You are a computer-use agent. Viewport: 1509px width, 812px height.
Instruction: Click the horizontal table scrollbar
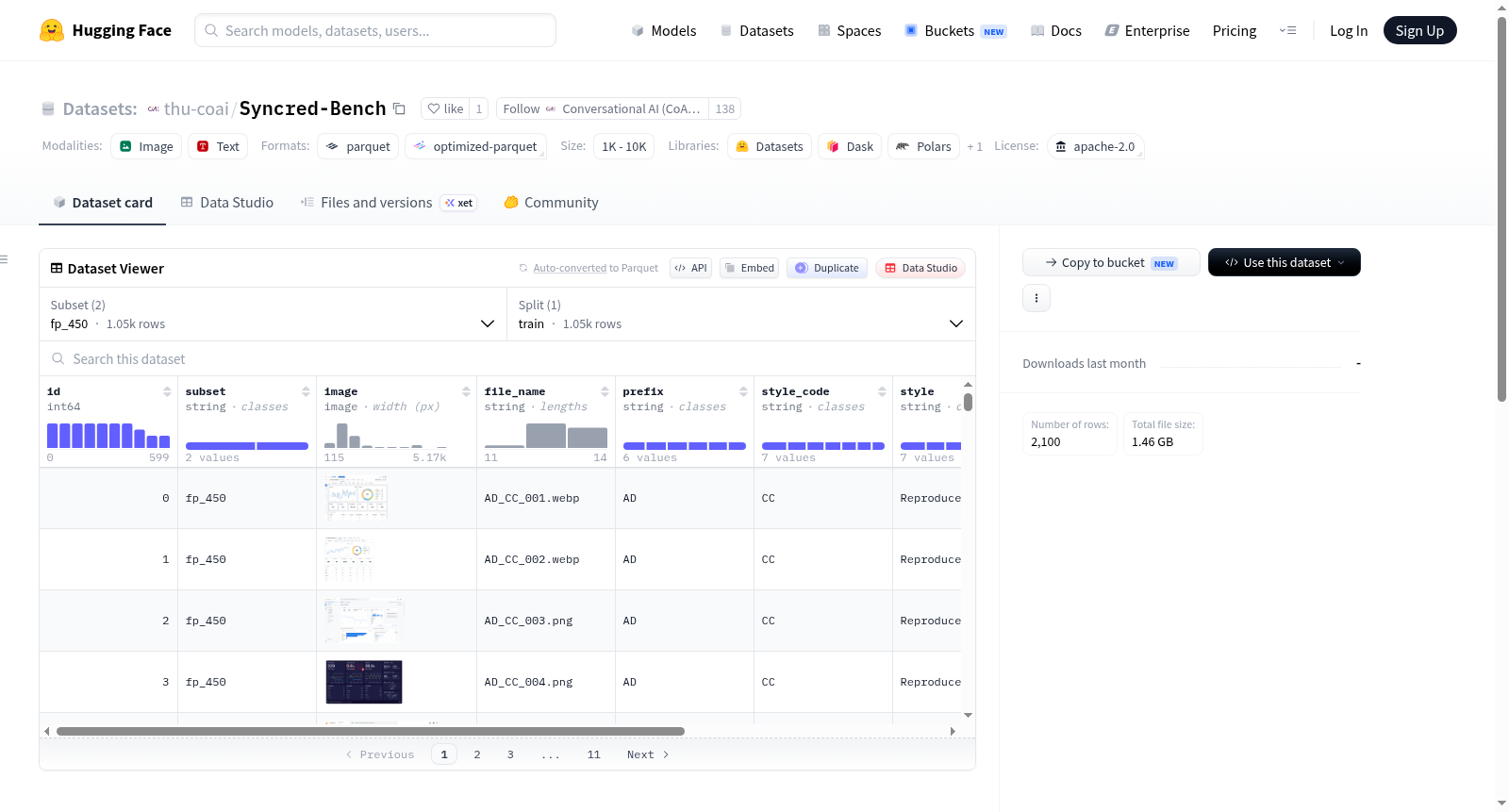371,731
